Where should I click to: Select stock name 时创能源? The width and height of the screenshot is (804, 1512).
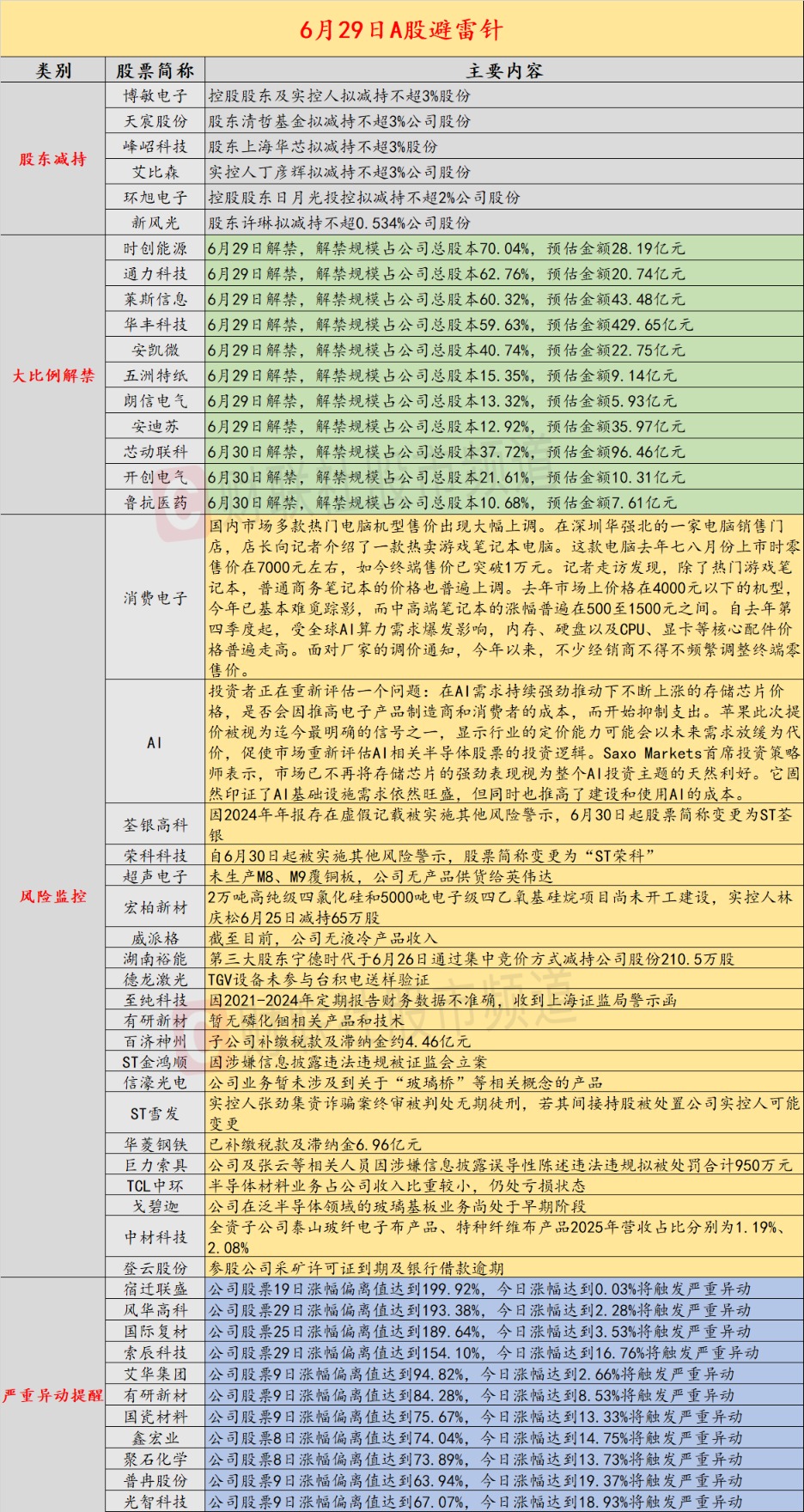click(155, 248)
